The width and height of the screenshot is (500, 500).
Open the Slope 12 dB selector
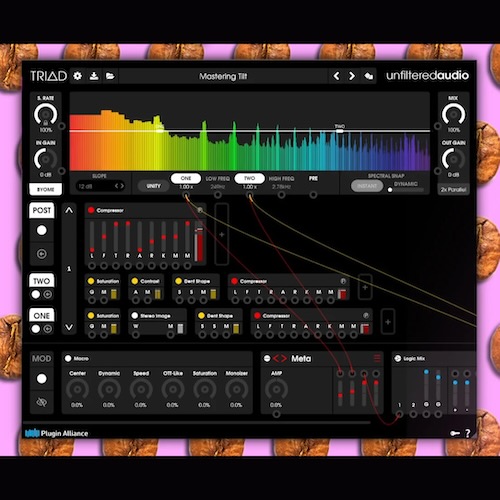(100, 186)
